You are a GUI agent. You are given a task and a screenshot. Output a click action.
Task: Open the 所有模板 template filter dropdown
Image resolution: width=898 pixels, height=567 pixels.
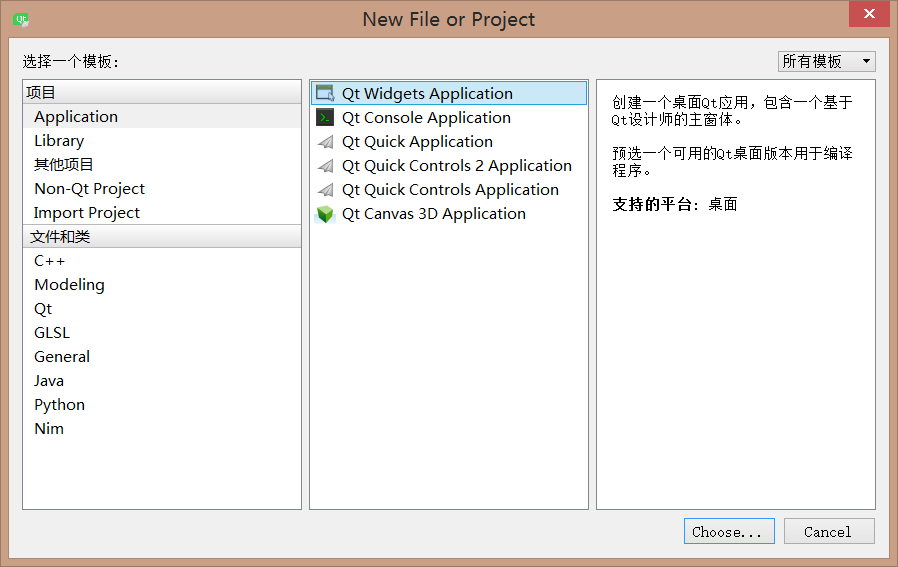point(826,61)
